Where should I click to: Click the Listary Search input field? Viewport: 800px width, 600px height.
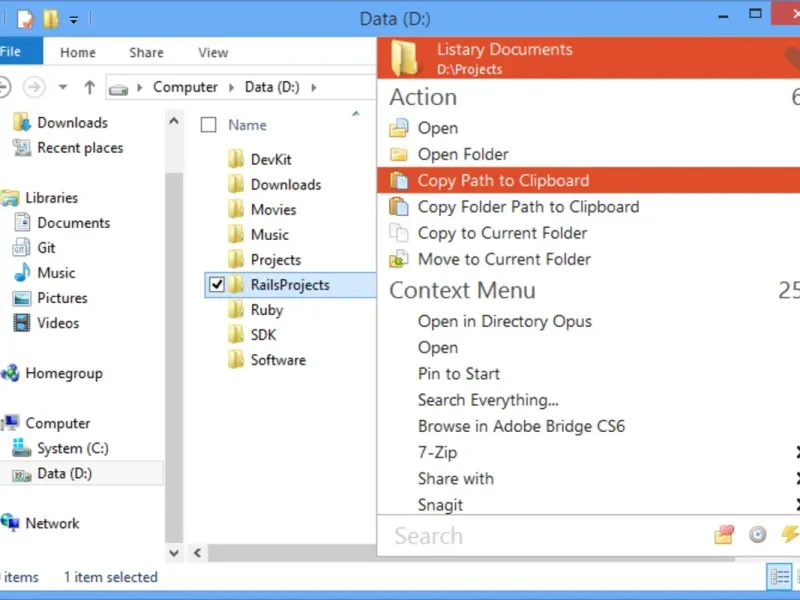pos(543,535)
